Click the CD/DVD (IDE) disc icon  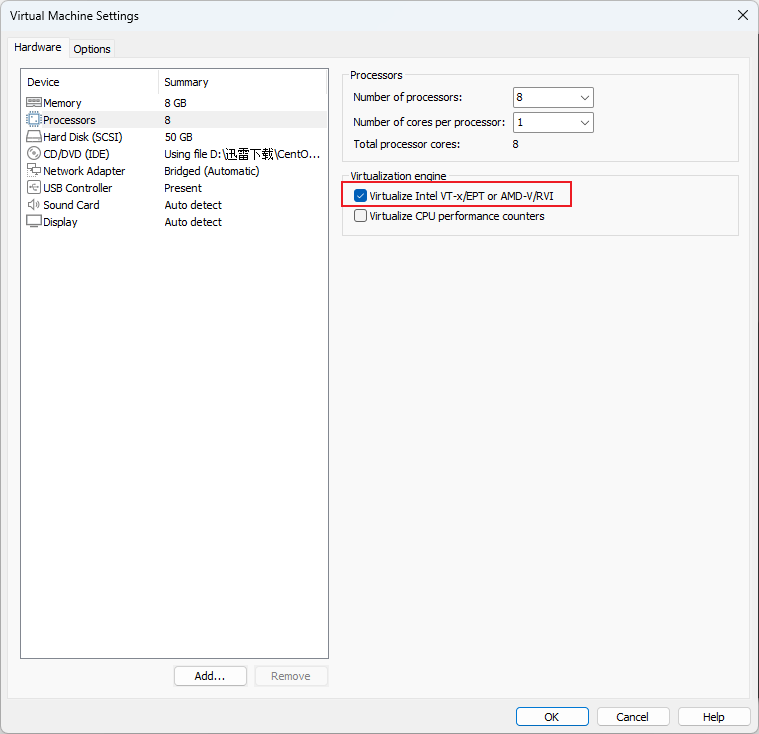34,153
